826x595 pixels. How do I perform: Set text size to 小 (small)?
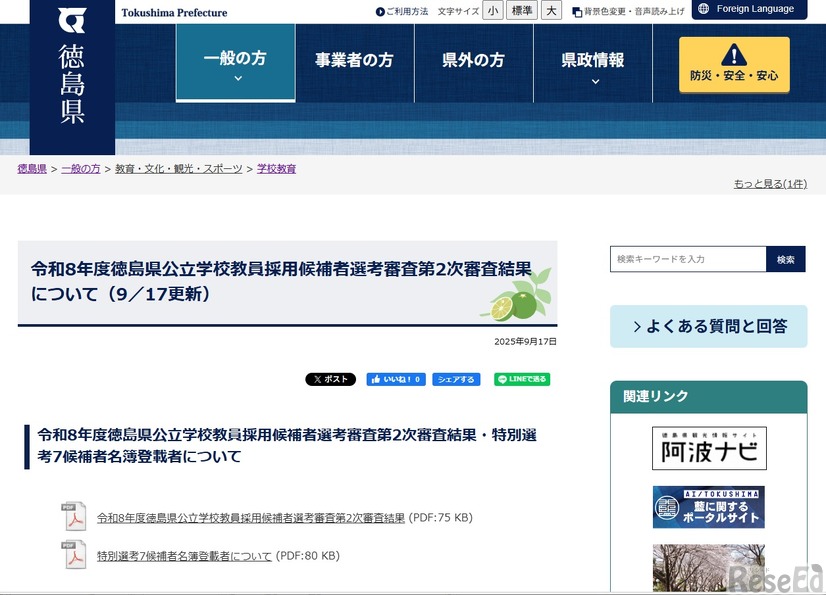click(493, 11)
